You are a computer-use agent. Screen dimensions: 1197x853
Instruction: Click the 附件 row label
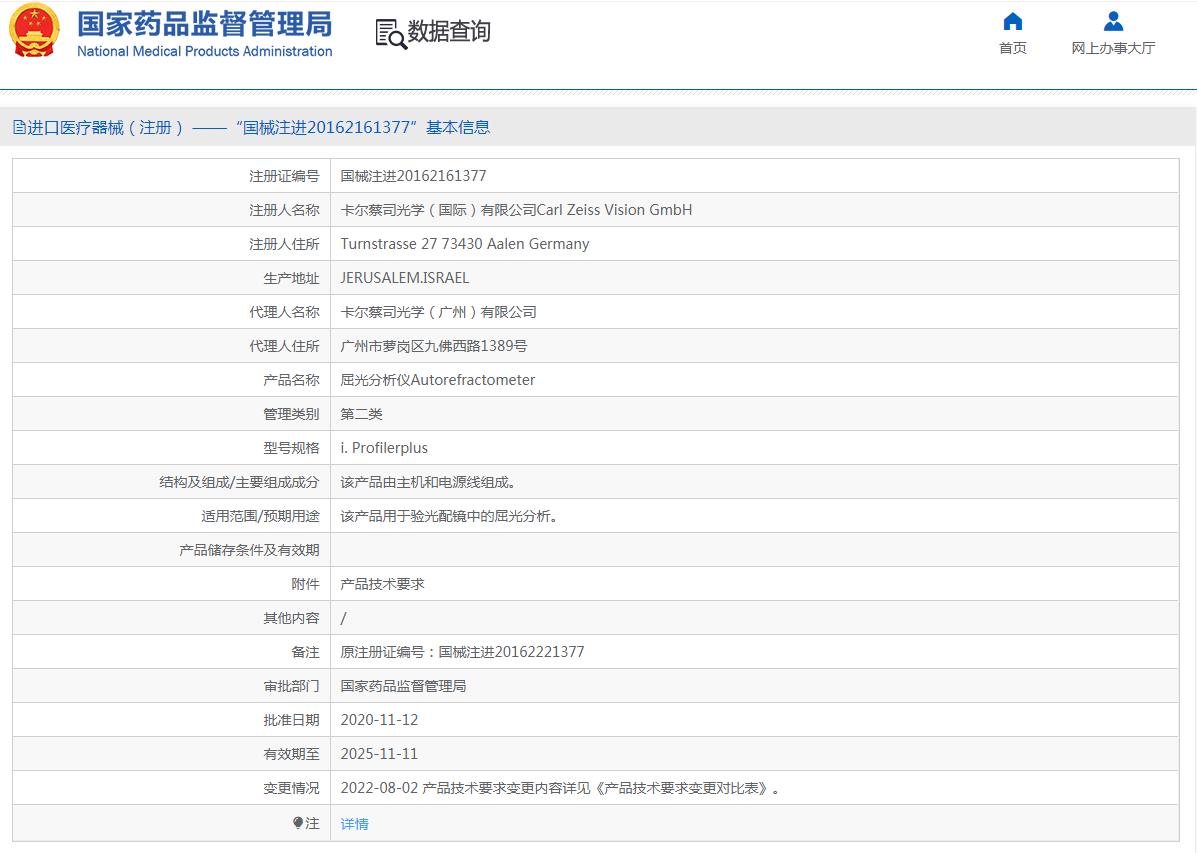coord(305,584)
